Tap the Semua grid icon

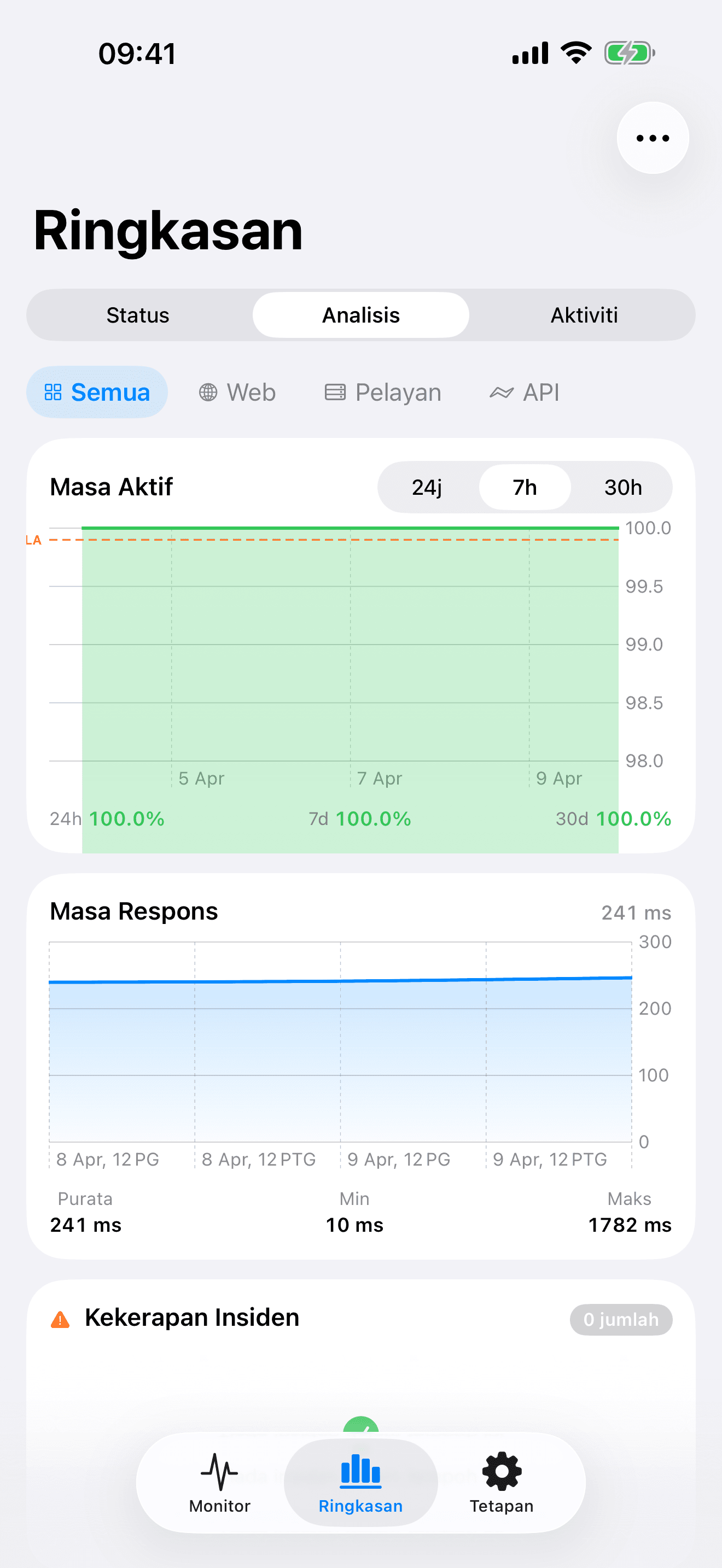click(54, 393)
